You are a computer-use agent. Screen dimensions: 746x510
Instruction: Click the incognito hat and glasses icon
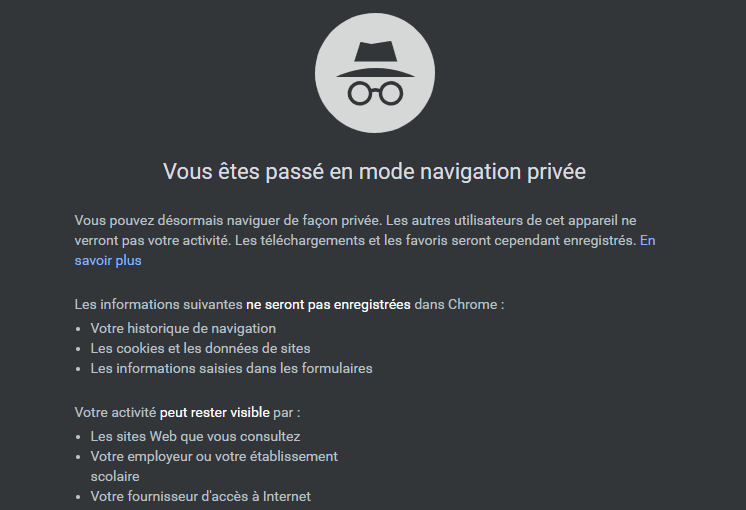pos(374,74)
